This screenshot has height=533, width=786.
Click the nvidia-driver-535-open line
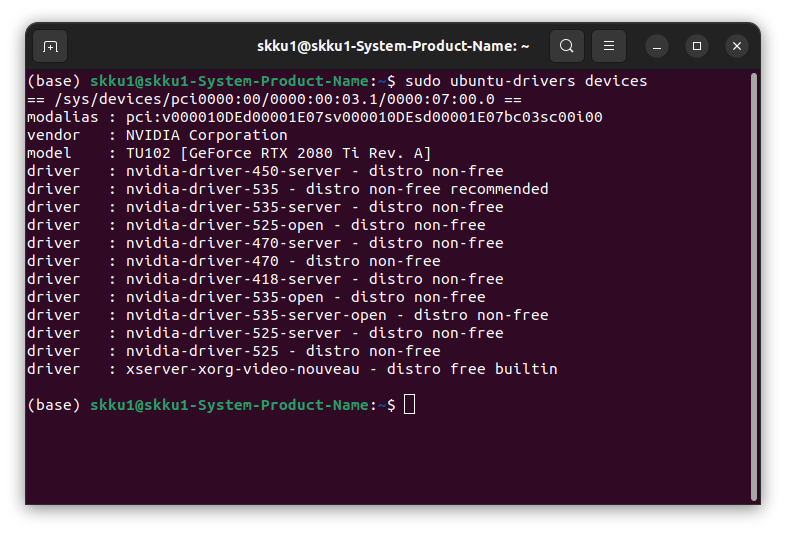pos(256,297)
